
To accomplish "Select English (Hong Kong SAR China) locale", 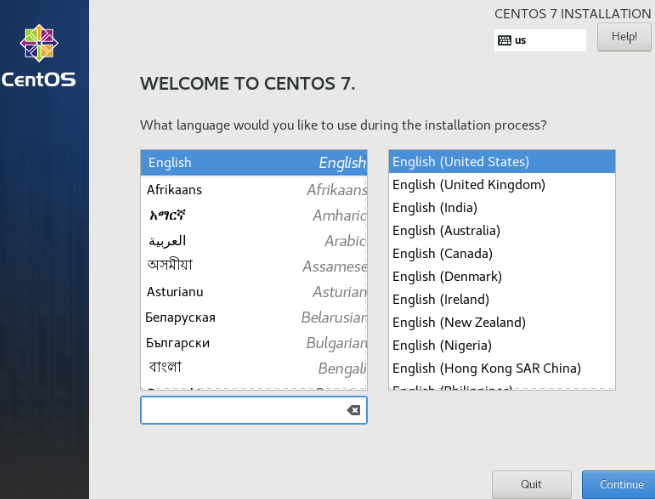I will [500, 369].
